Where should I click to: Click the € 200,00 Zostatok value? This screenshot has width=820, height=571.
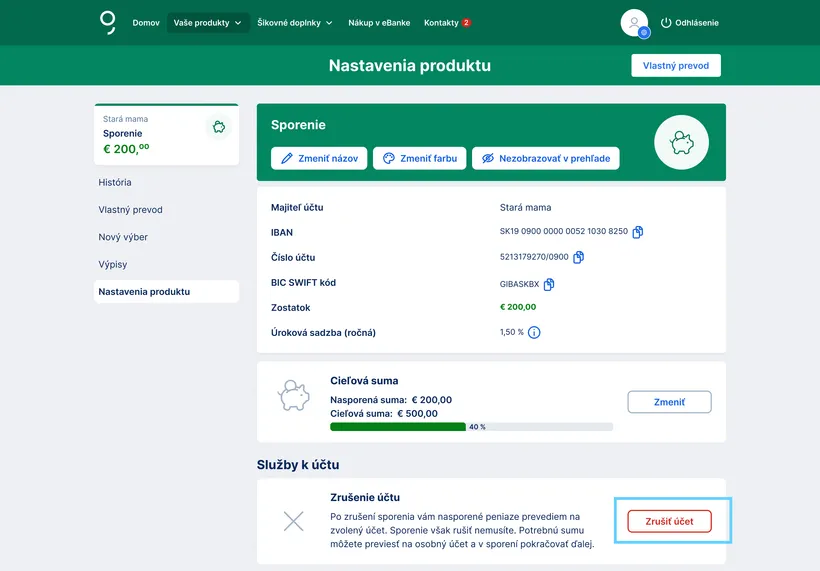tap(518, 307)
